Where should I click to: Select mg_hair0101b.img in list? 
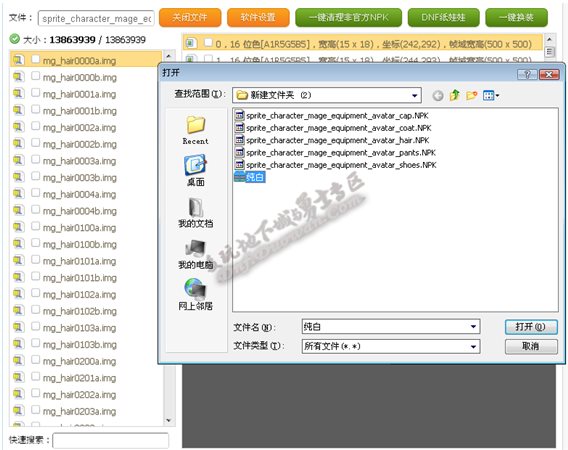tap(80, 278)
